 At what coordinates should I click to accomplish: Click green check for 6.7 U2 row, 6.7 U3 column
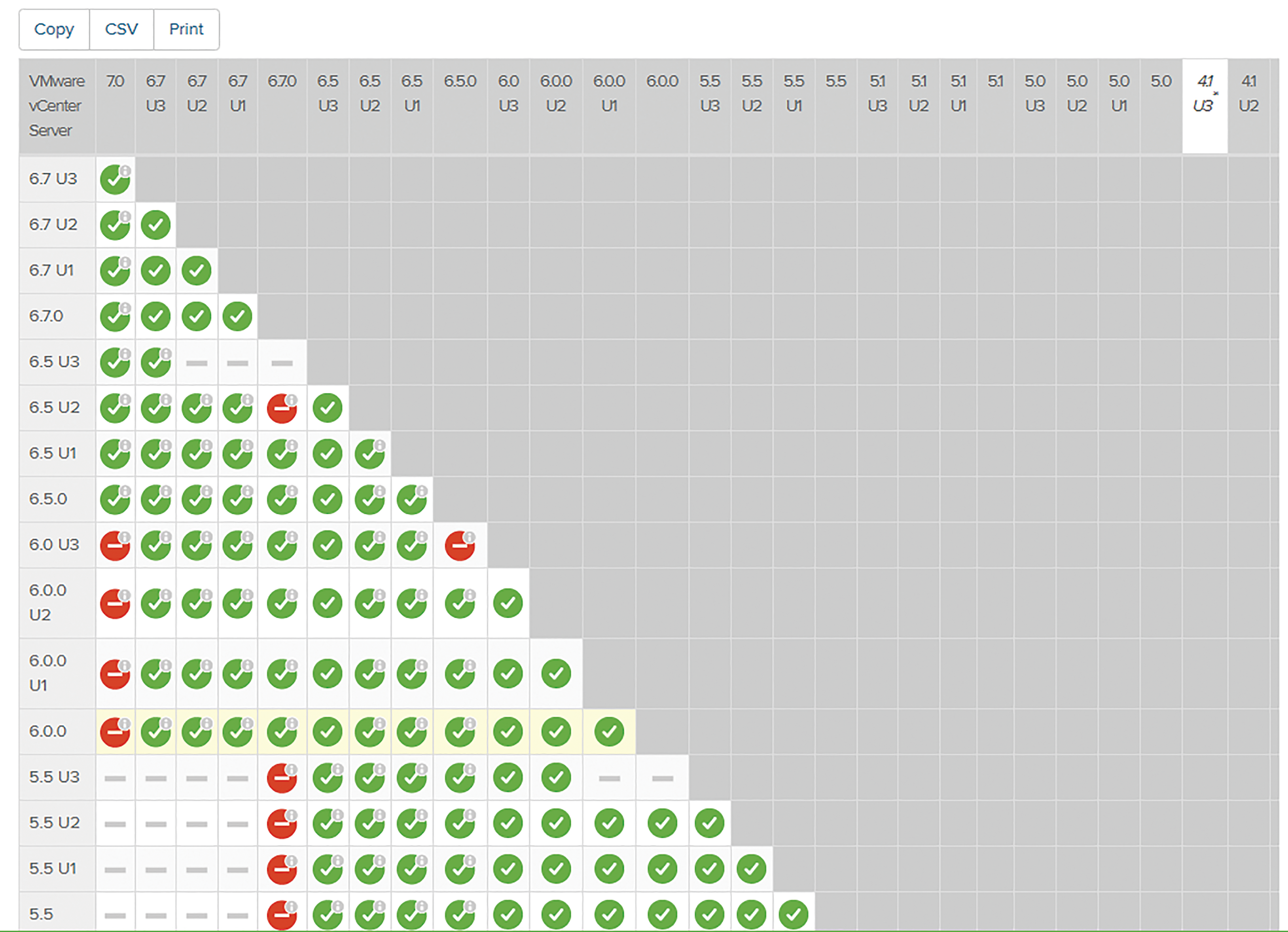click(155, 225)
